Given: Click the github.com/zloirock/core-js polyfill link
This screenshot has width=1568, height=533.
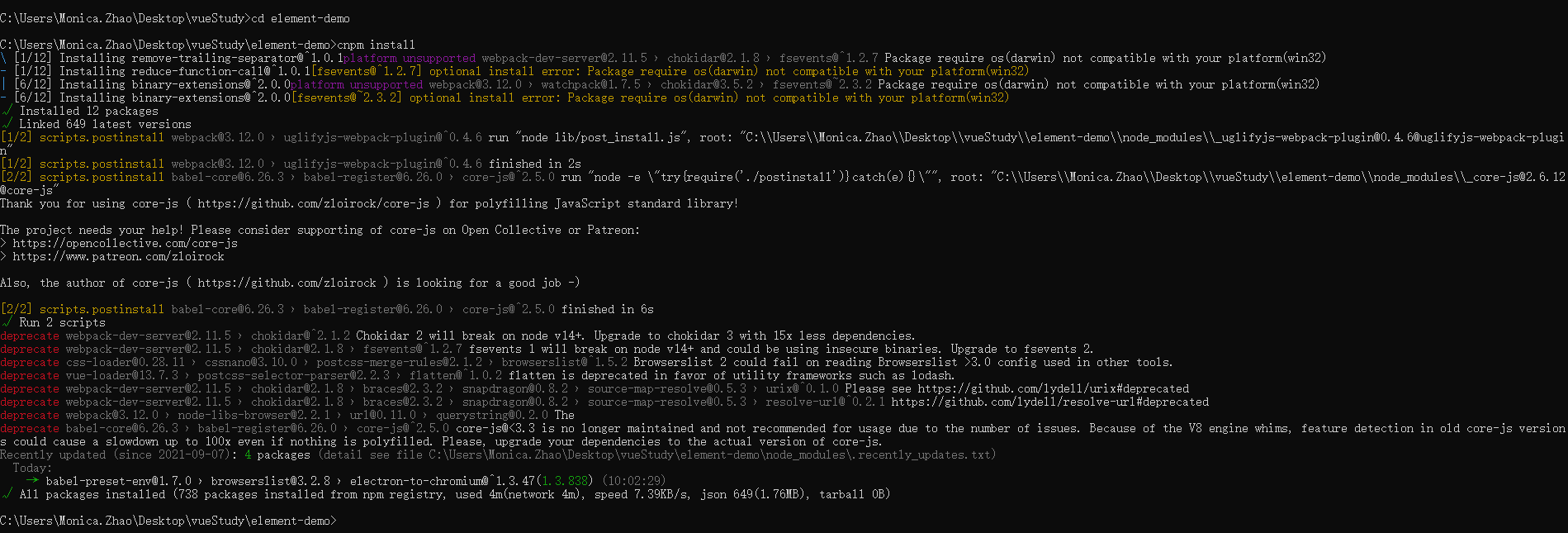Looking at the screenshot, I should (x=313, y=203).
